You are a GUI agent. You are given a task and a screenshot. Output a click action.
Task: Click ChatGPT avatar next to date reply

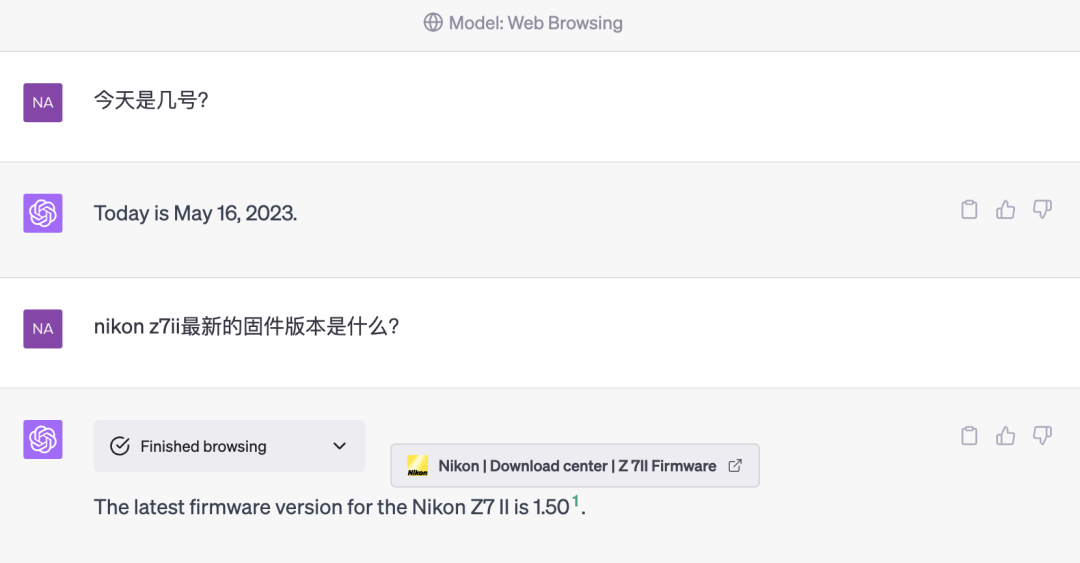(43, 213)
